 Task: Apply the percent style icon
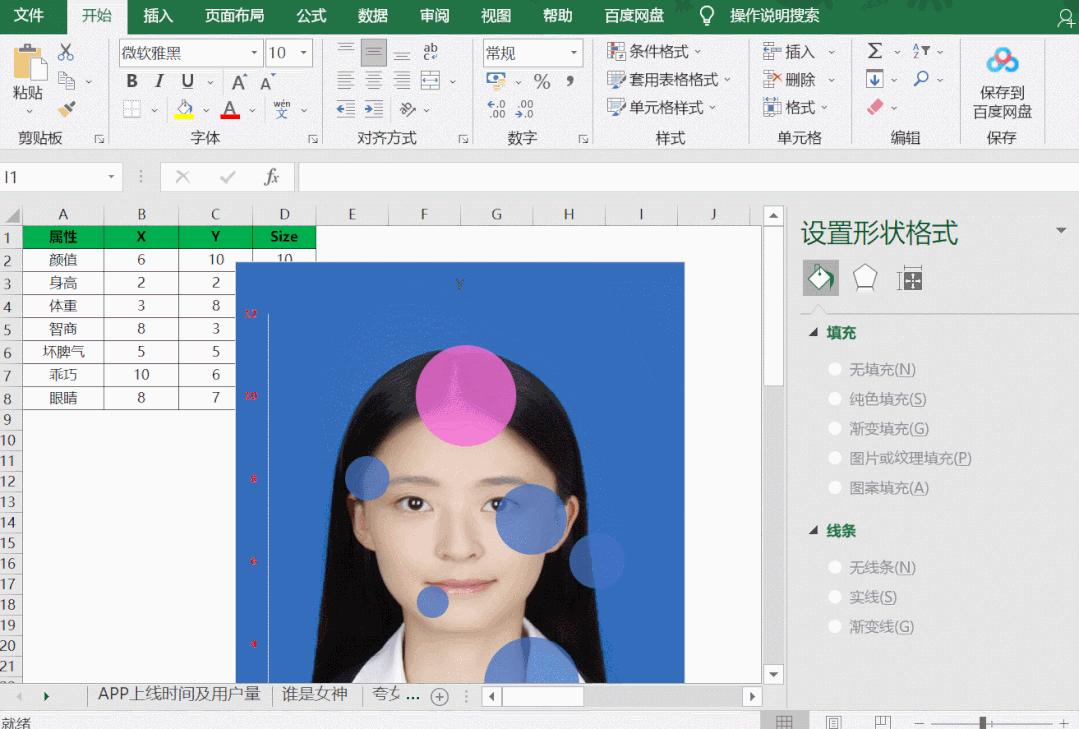tap(541, 78)
